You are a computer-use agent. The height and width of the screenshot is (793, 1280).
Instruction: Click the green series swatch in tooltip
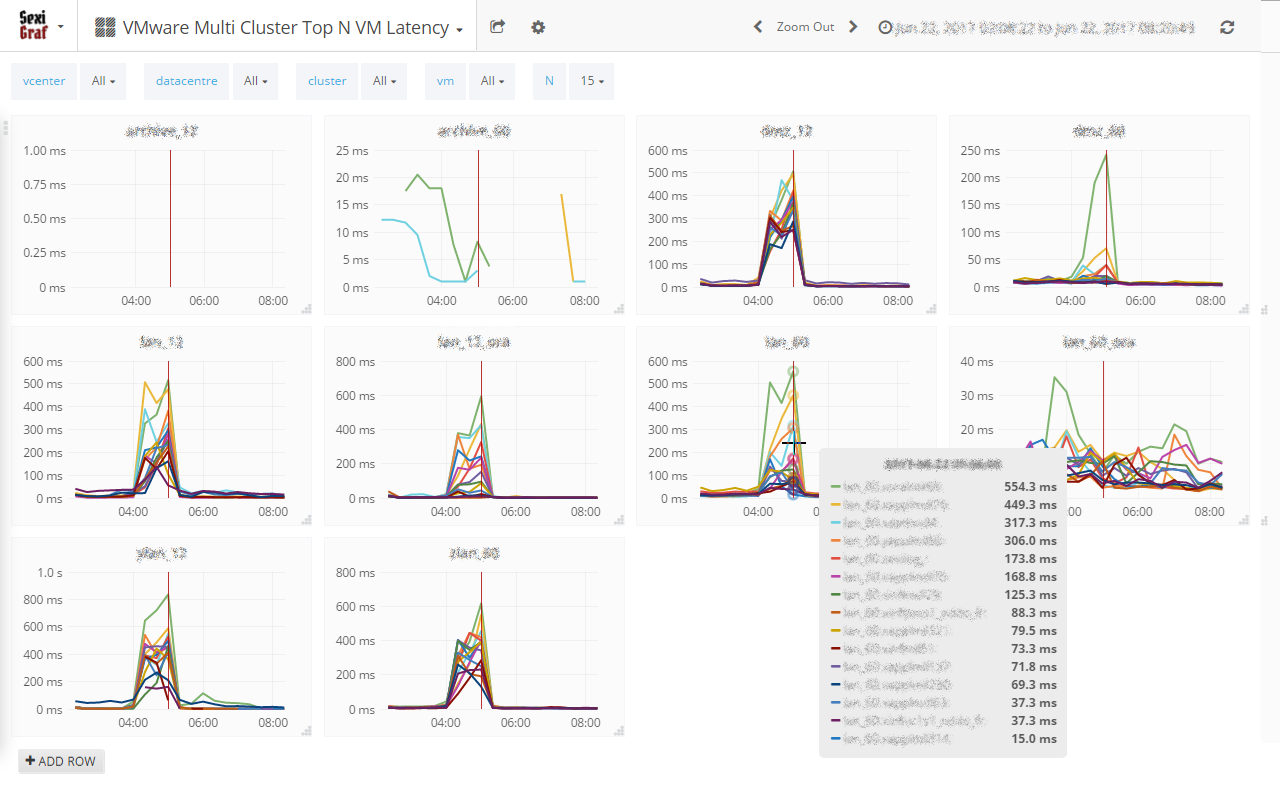[835, 487]
